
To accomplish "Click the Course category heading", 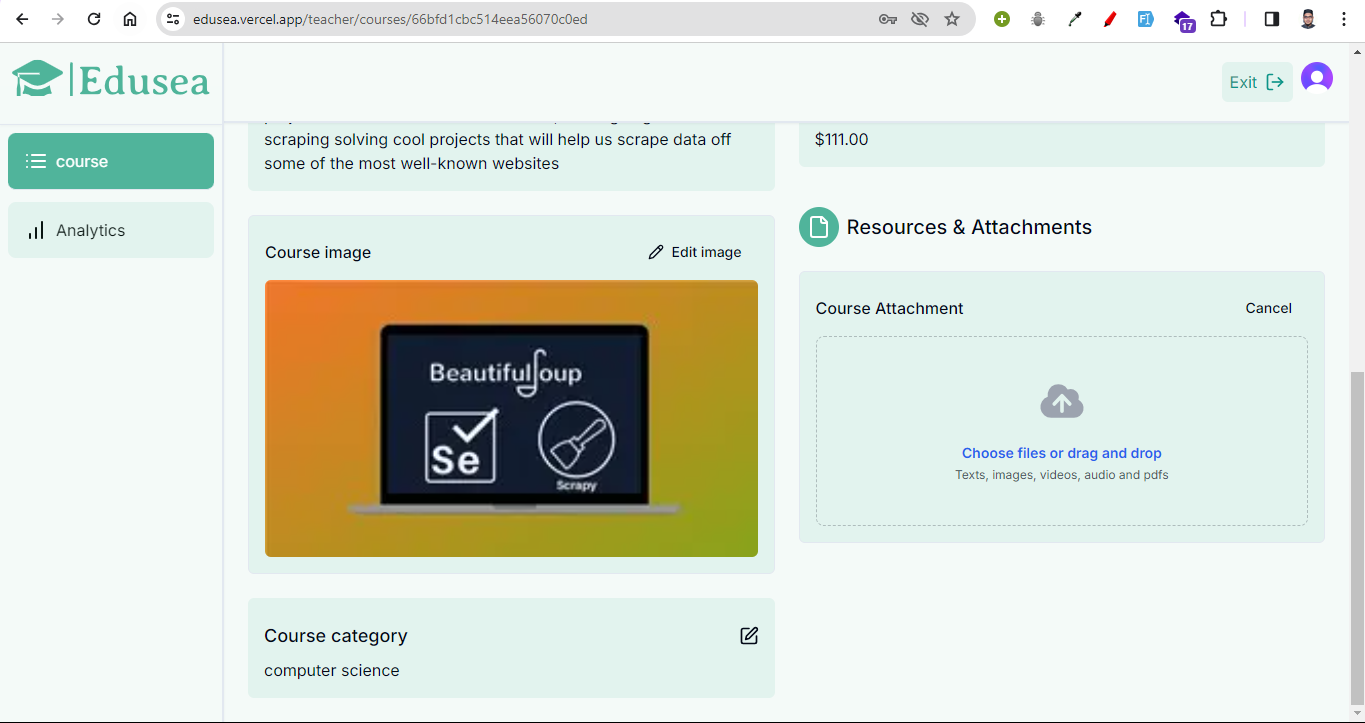I will pos(336,636).
